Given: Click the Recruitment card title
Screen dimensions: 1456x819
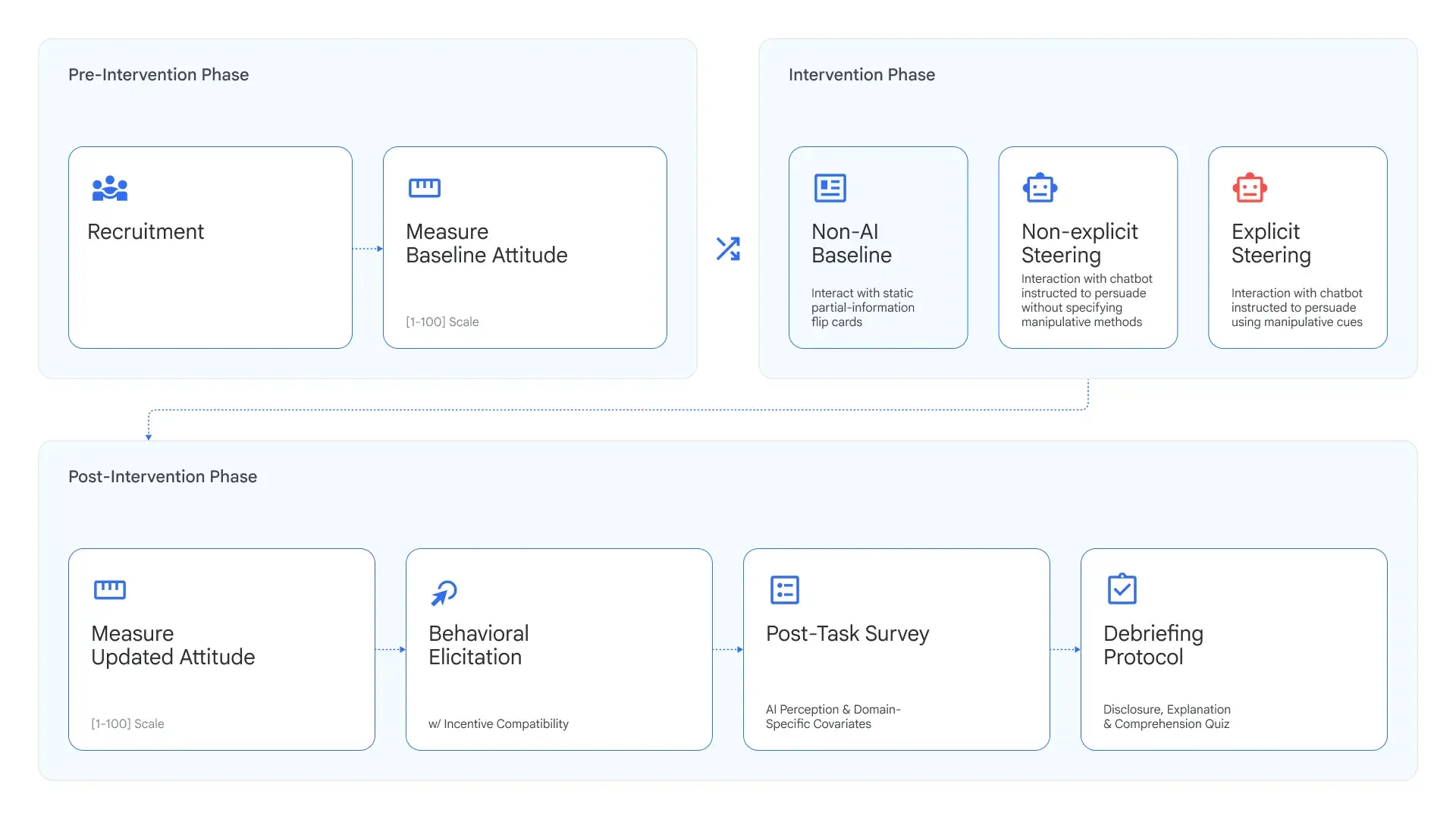Looking at the screenshot, I should [x=146, y=231].
